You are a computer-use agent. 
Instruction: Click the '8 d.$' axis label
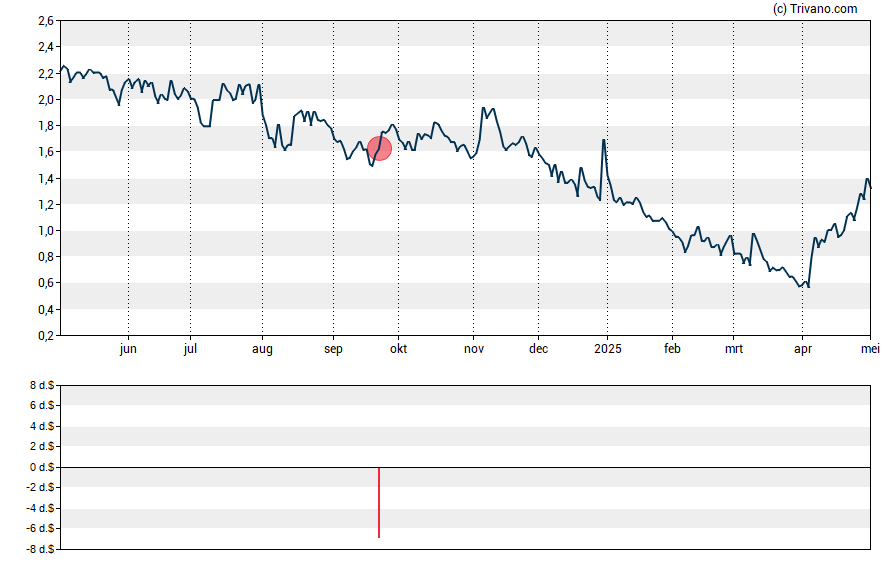coord(42,386)
